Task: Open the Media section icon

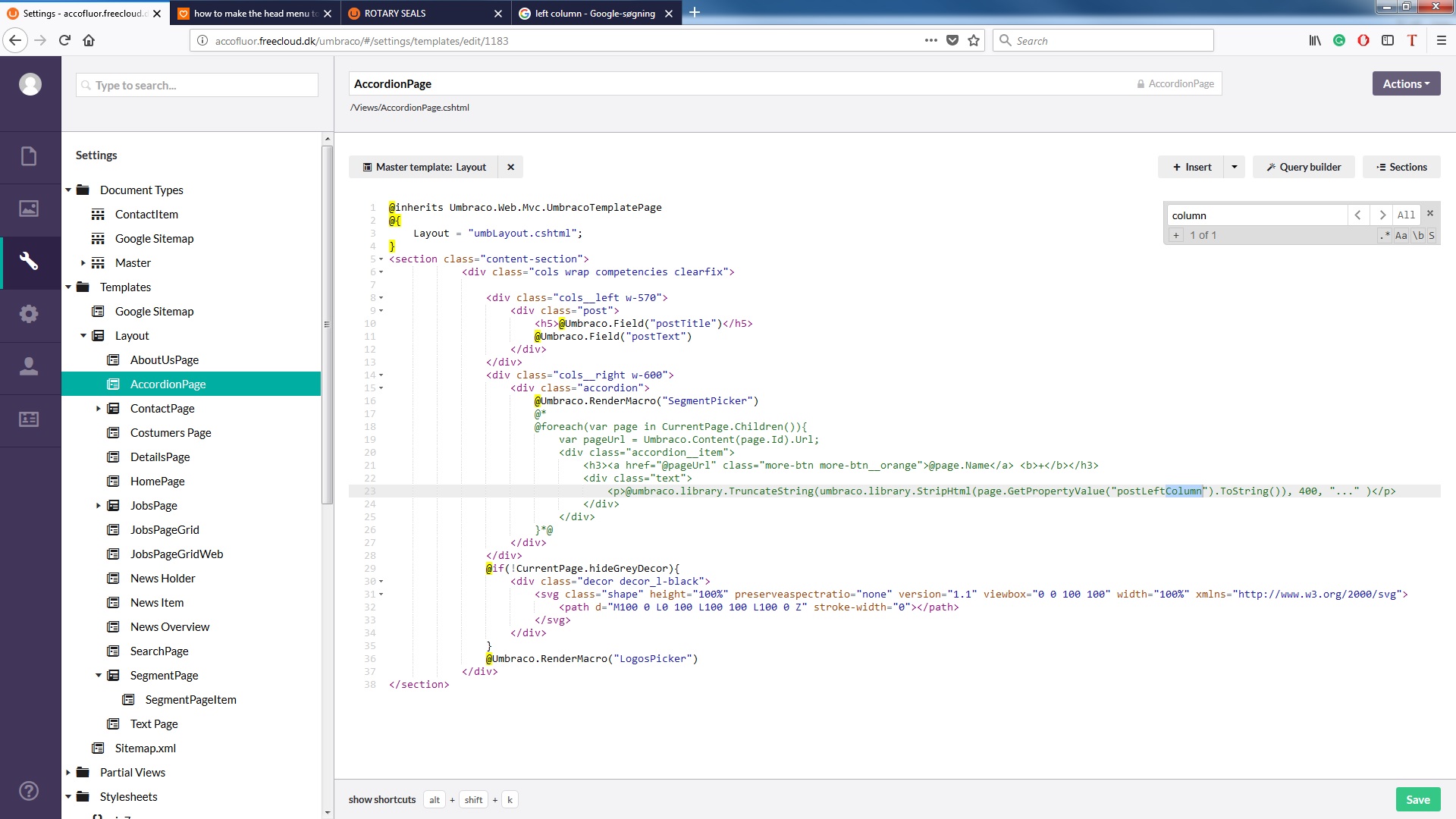Action: (x=29, y=209)
